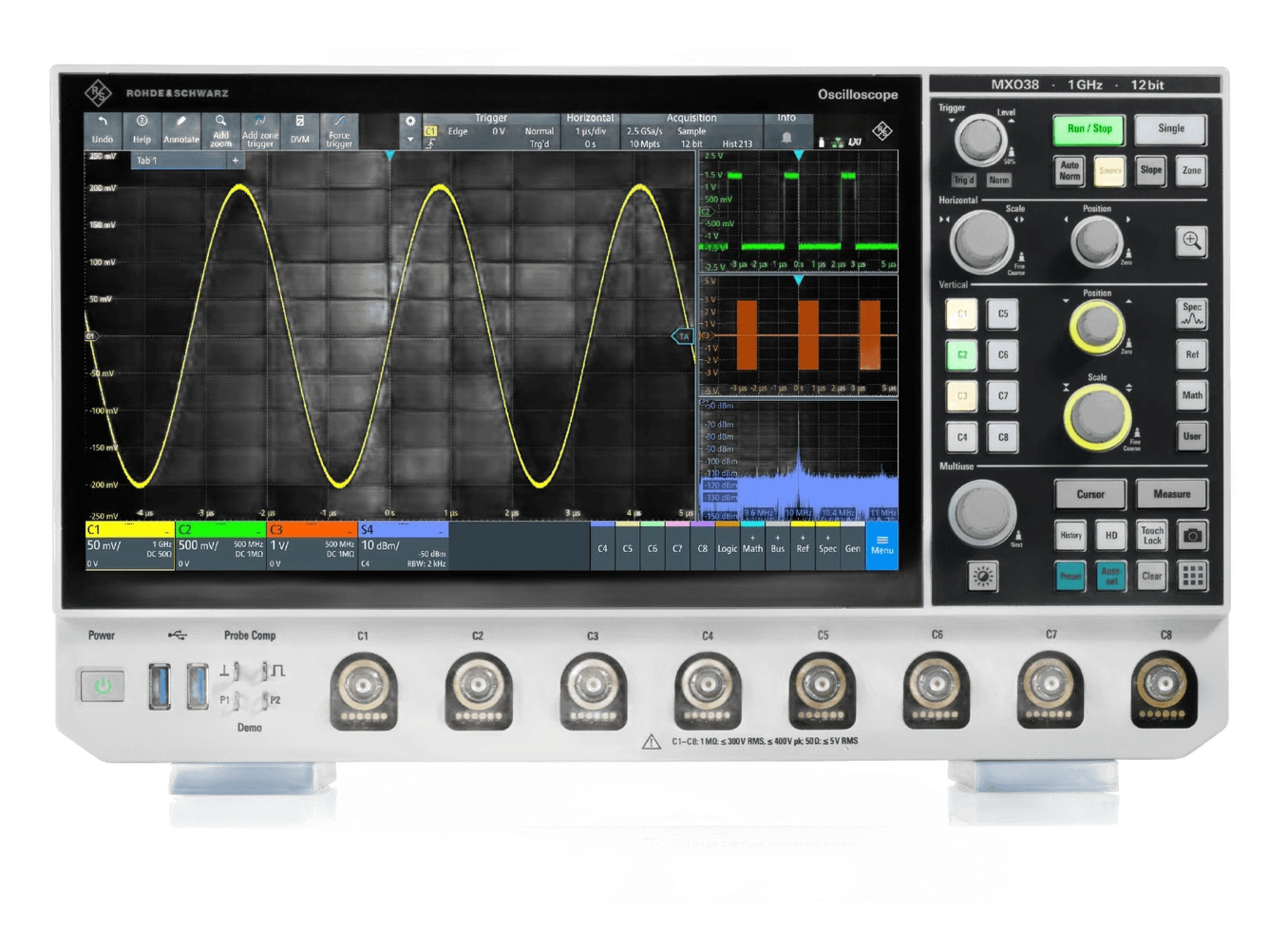Toggle the Run / Stop button
The image size is (1288, 950).
[1089, 129]
